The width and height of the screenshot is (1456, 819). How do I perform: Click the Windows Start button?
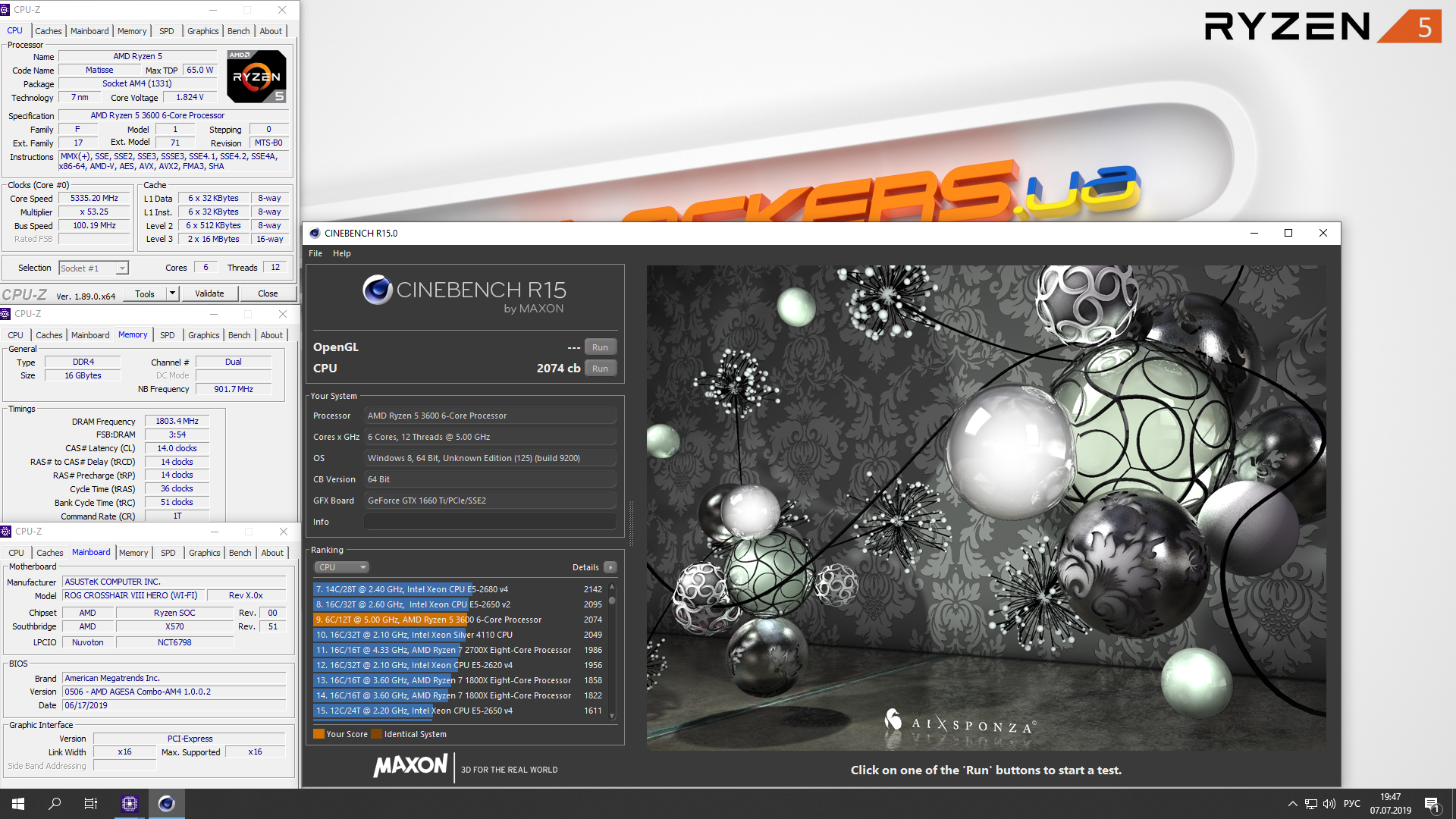click(18, 804)
